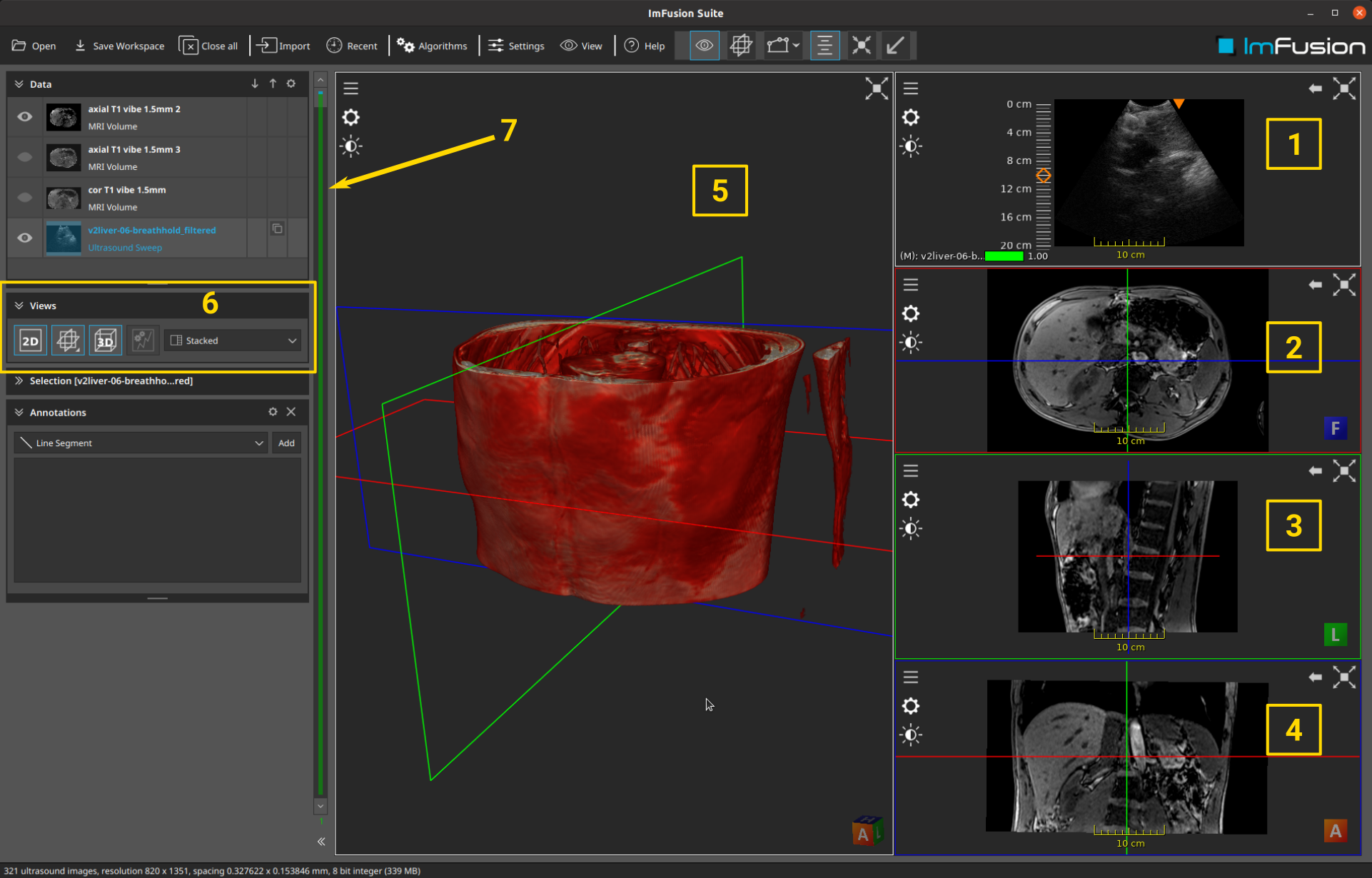Open the Stacked layout dropdown
The height and width of the screenshot is (878, 1372).
[x=233, y=340]
